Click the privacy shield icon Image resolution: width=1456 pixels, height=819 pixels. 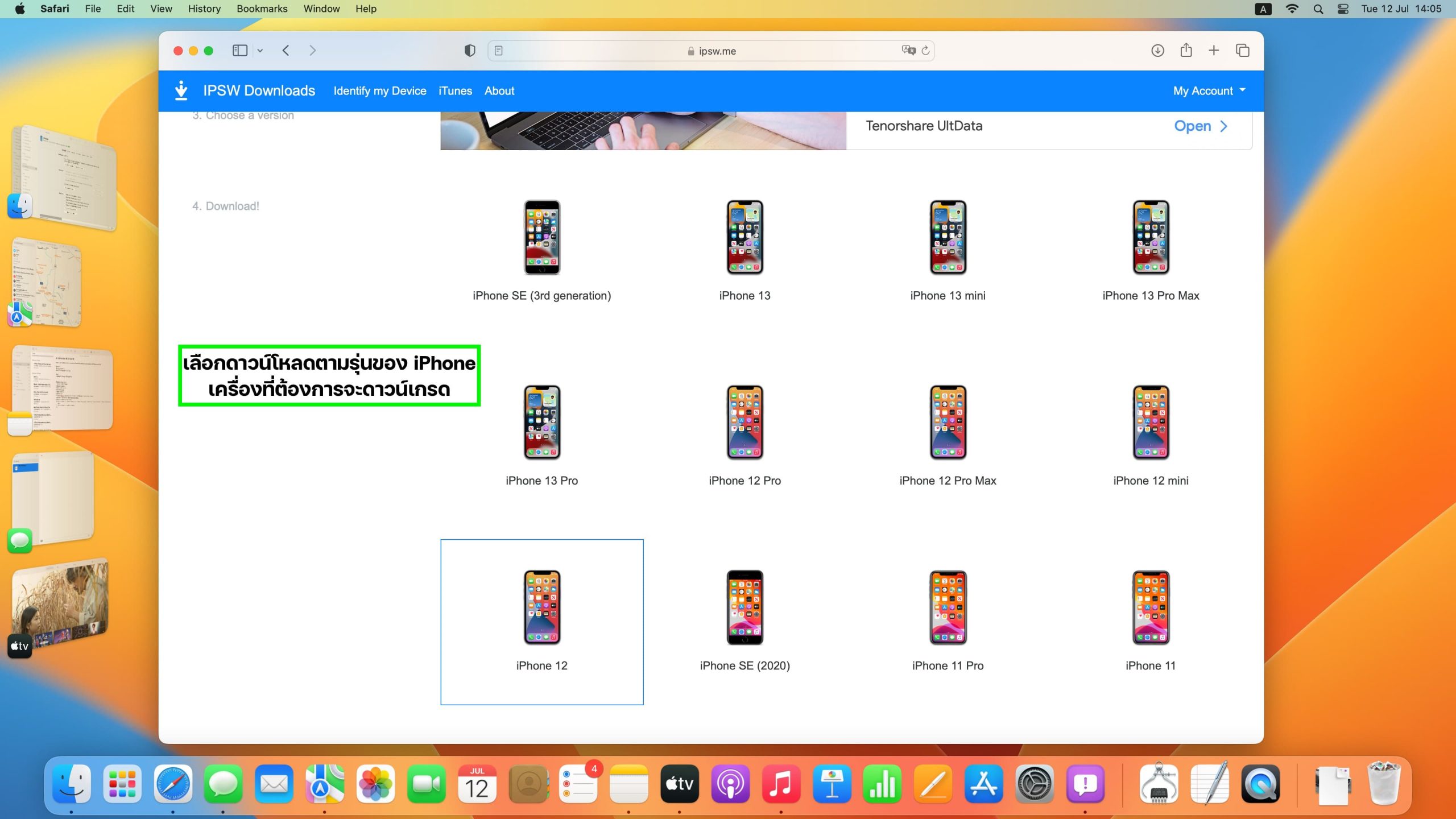(x=470, y=51)
